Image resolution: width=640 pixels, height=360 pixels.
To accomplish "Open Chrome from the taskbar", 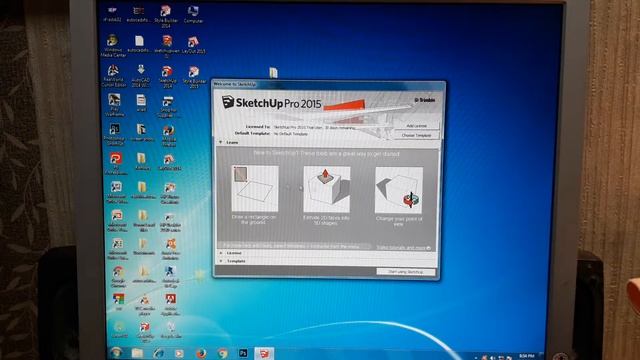I will pos(222,353).
